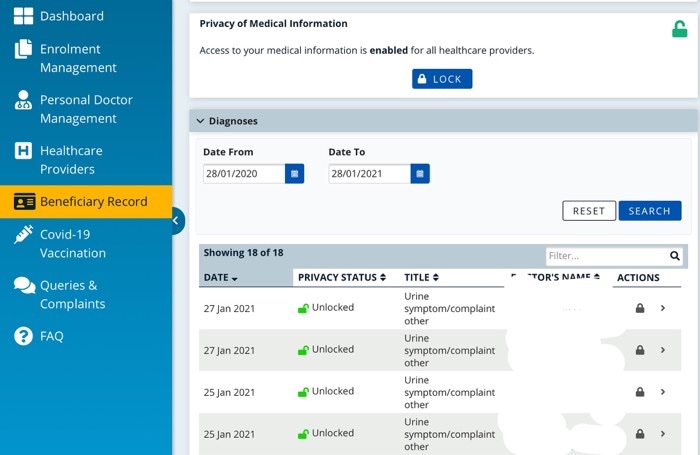
Task: Click the Date To field showing 28/01/2021
Action: coord(370,174)
